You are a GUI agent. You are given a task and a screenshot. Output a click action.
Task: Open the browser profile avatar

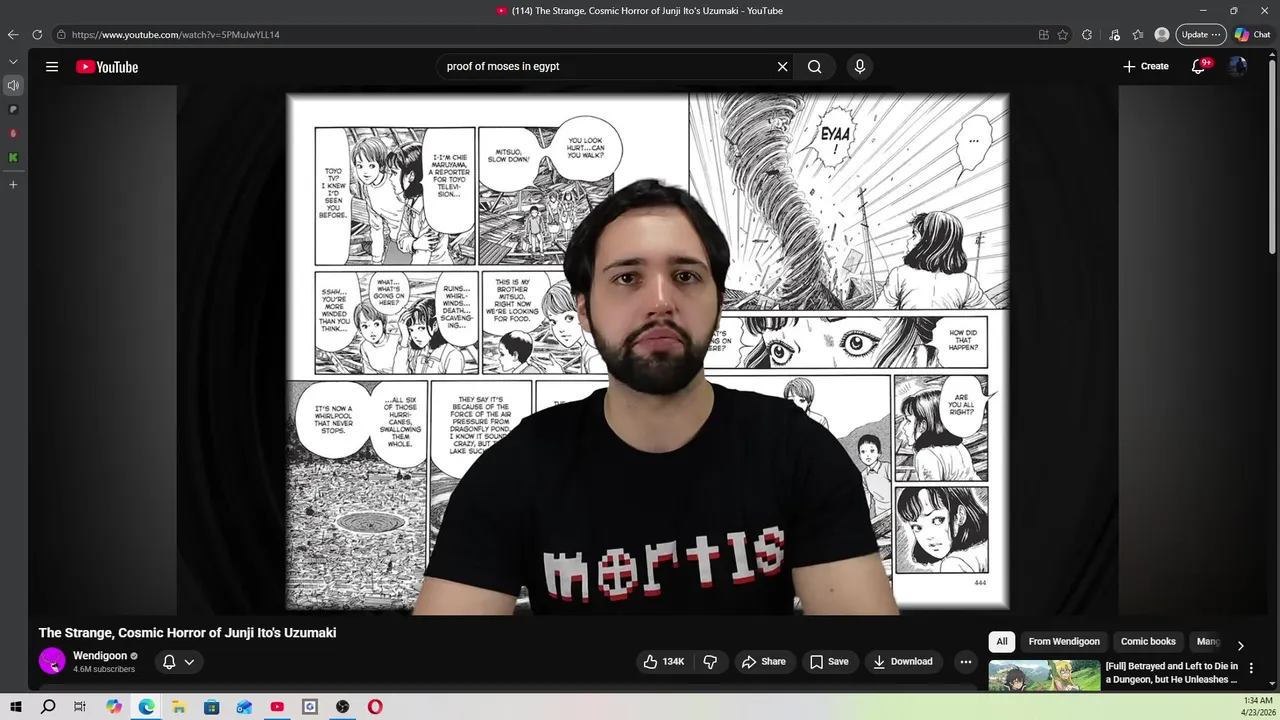point(1162,35)
